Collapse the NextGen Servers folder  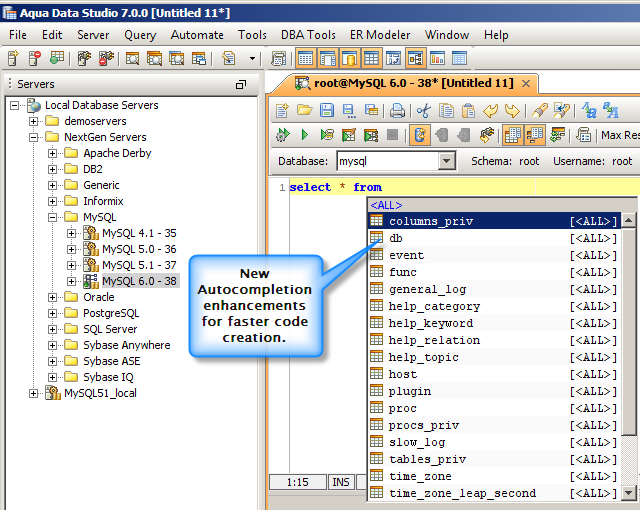tap(33, 137)
